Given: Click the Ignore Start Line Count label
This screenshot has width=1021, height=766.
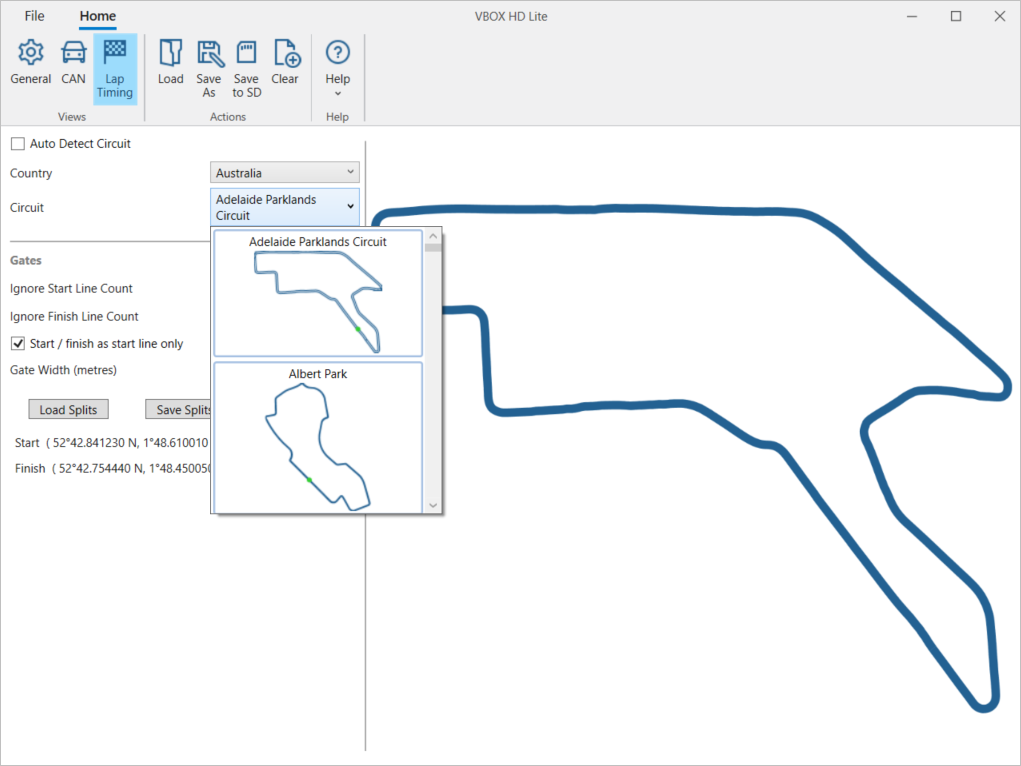Looking at the screenshot, I should (71, 289).
